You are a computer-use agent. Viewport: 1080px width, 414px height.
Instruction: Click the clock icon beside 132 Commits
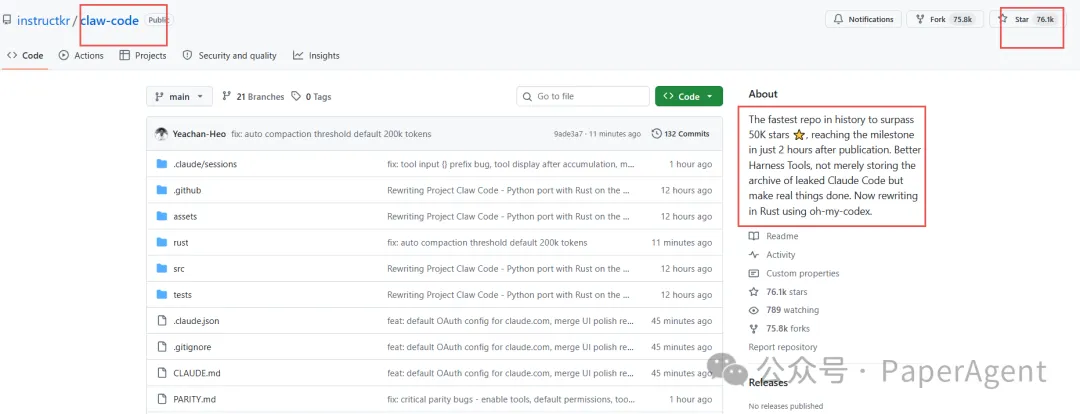tap(657, 134)
